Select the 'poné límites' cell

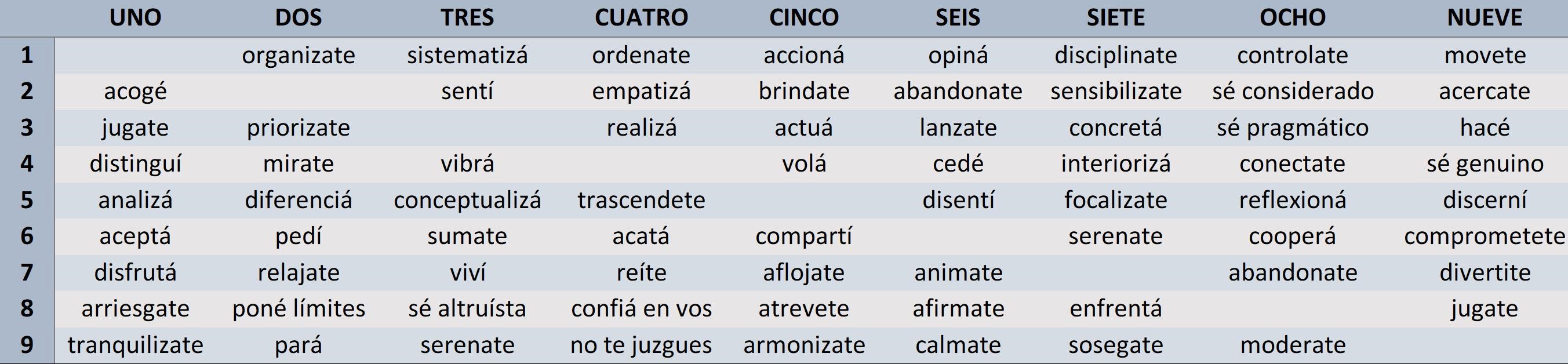(x=299, y=308)
